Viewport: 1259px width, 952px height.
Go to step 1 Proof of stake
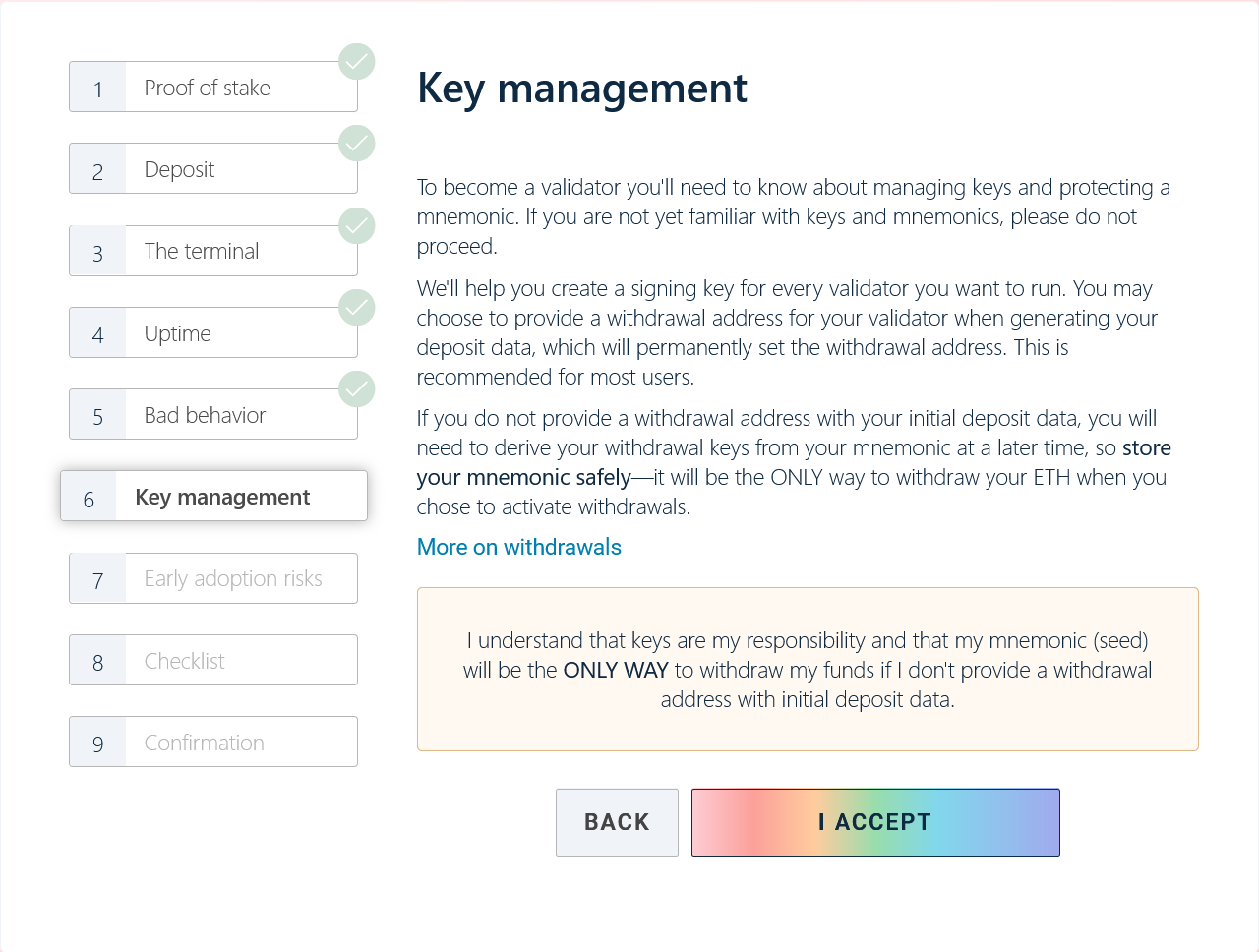tap(213, 88)
